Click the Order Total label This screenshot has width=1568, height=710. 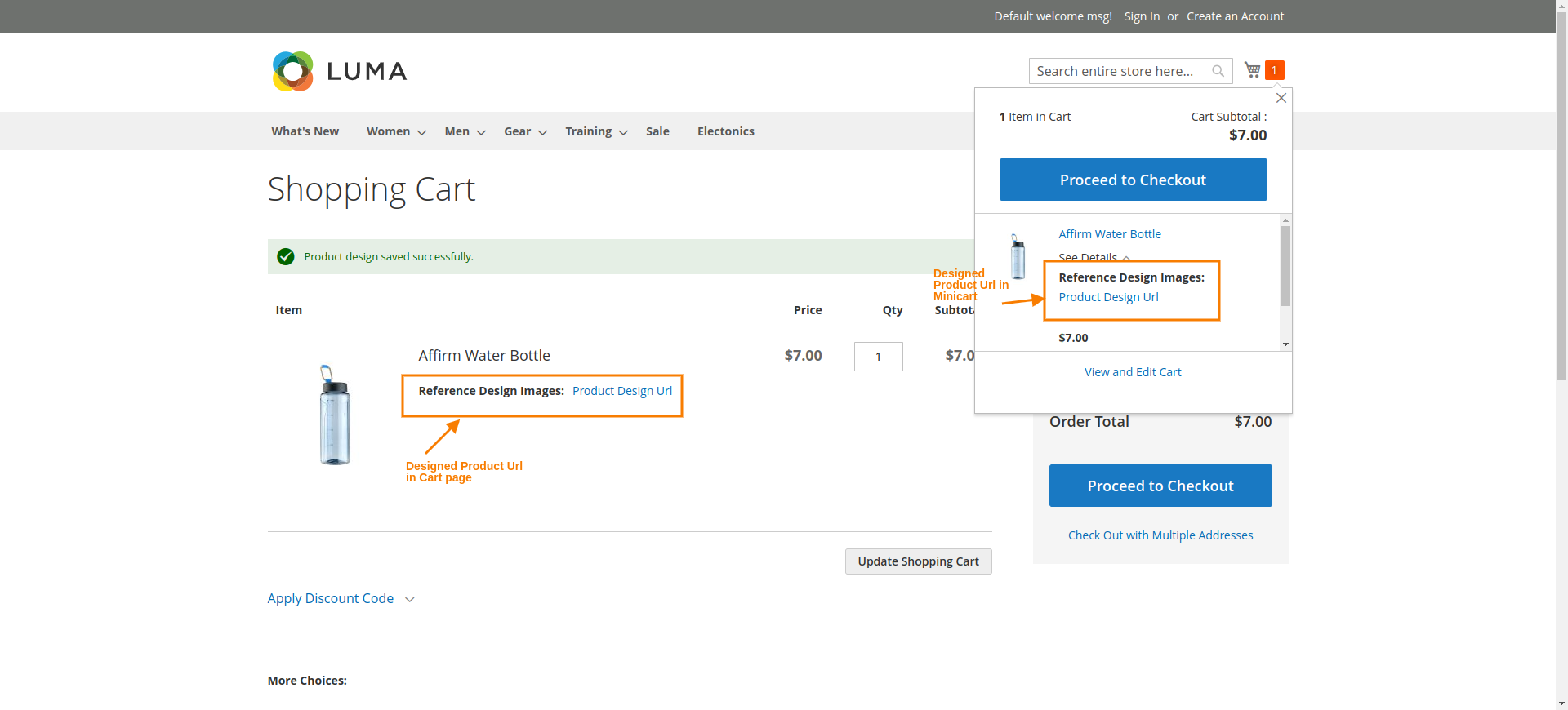(x=1089, y=422)
